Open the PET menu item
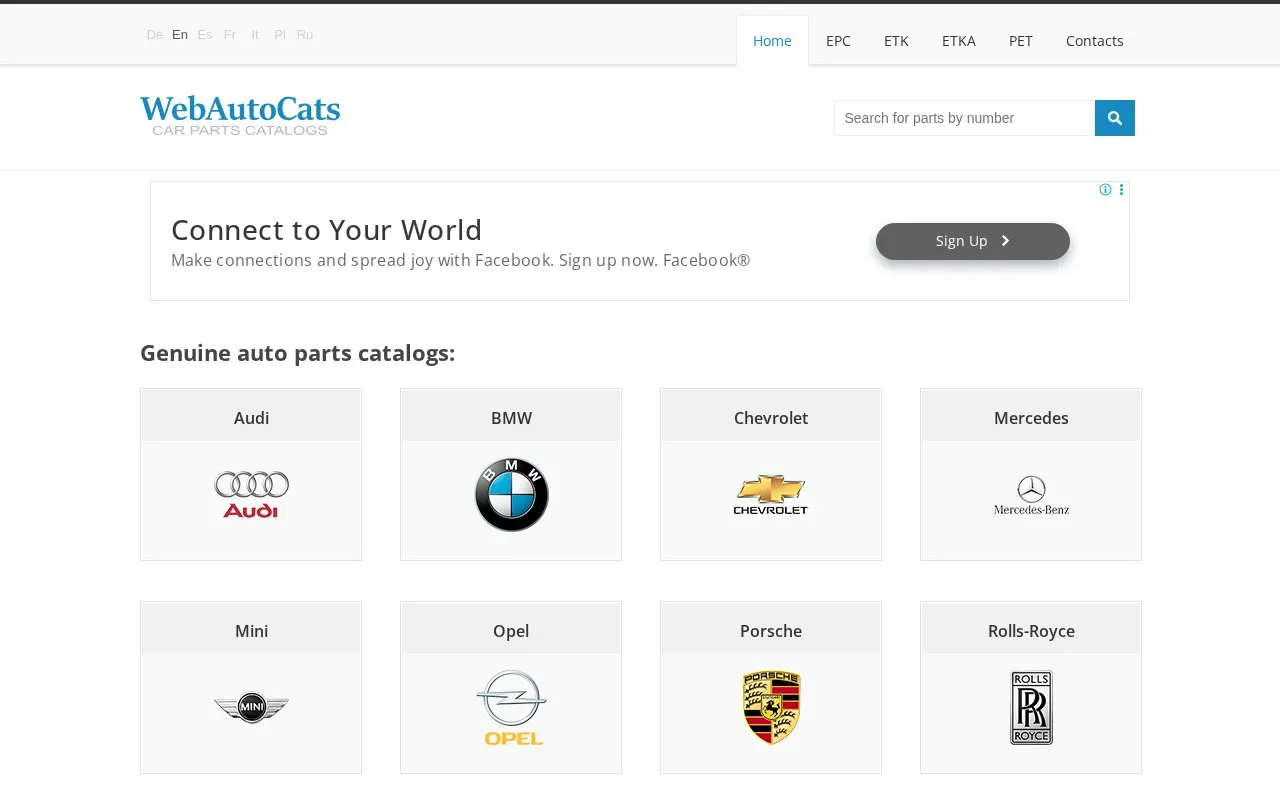 point(1021,41)
